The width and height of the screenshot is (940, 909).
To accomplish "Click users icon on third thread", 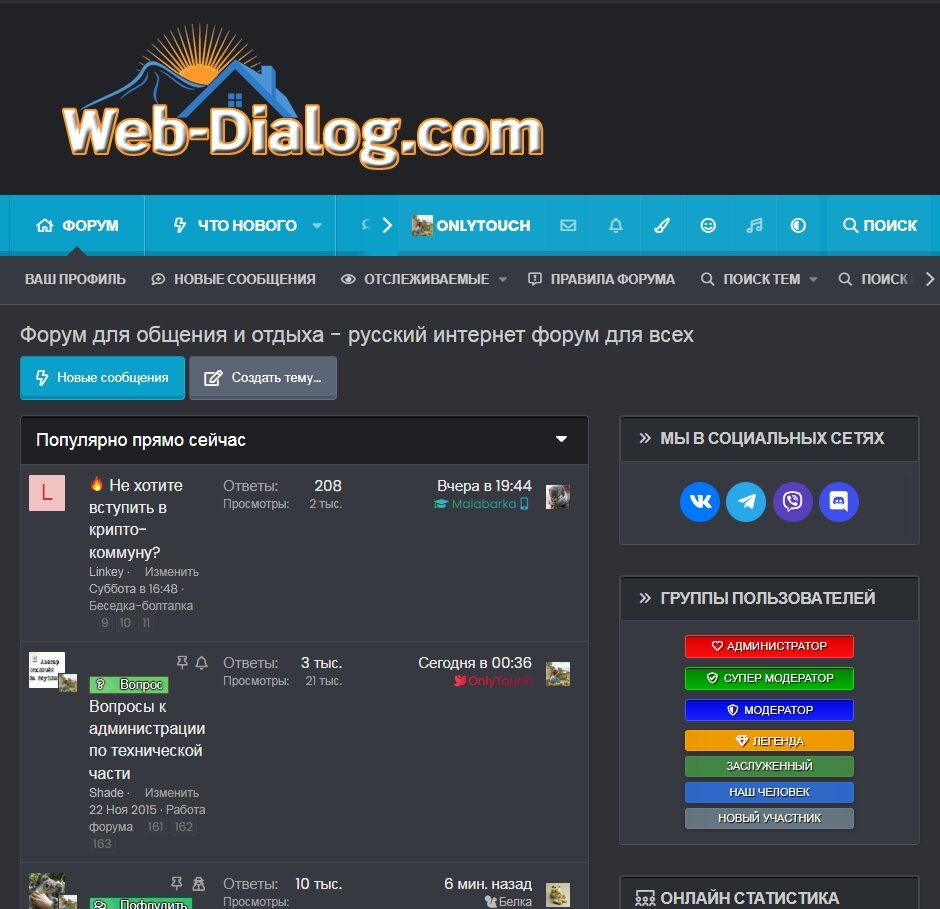I will (198, 883).
